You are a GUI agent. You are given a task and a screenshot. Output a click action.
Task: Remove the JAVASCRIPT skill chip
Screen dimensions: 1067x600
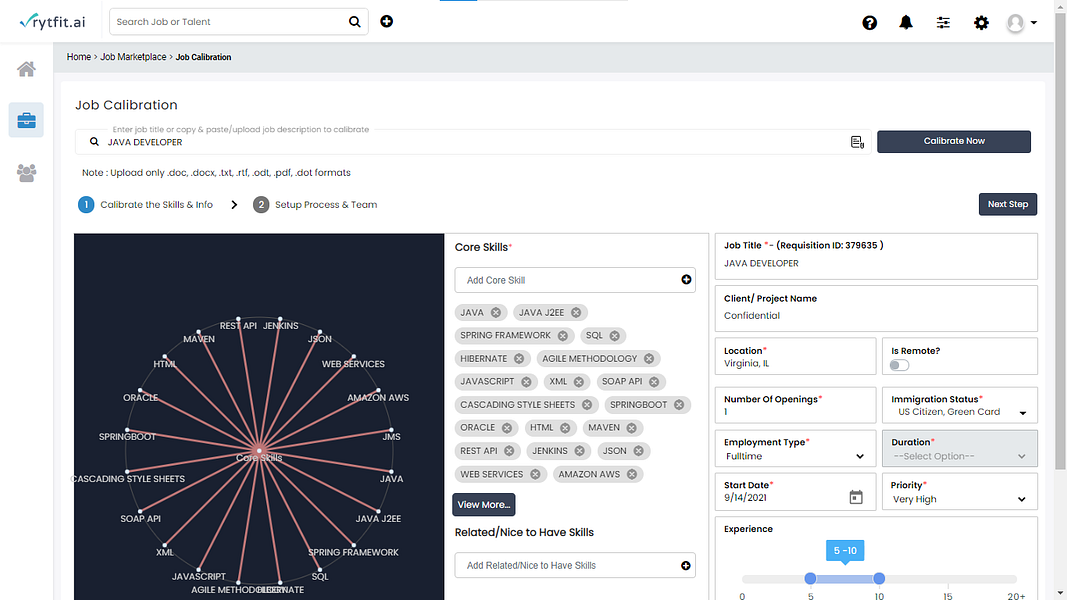pos(526,382)
